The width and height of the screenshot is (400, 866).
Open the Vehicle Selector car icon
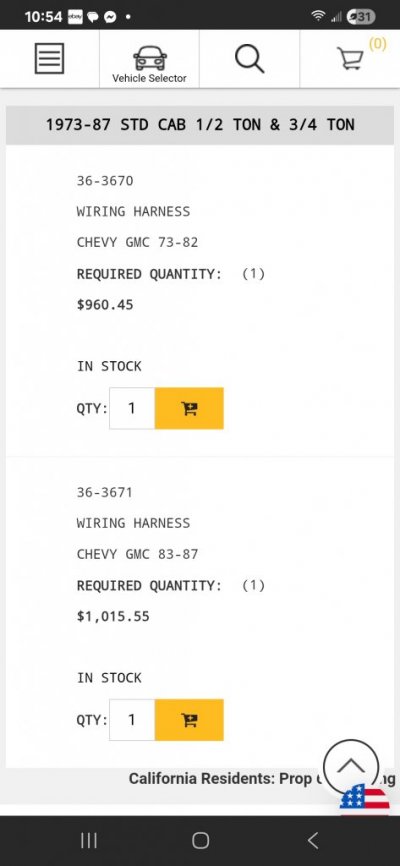(150, 57)
